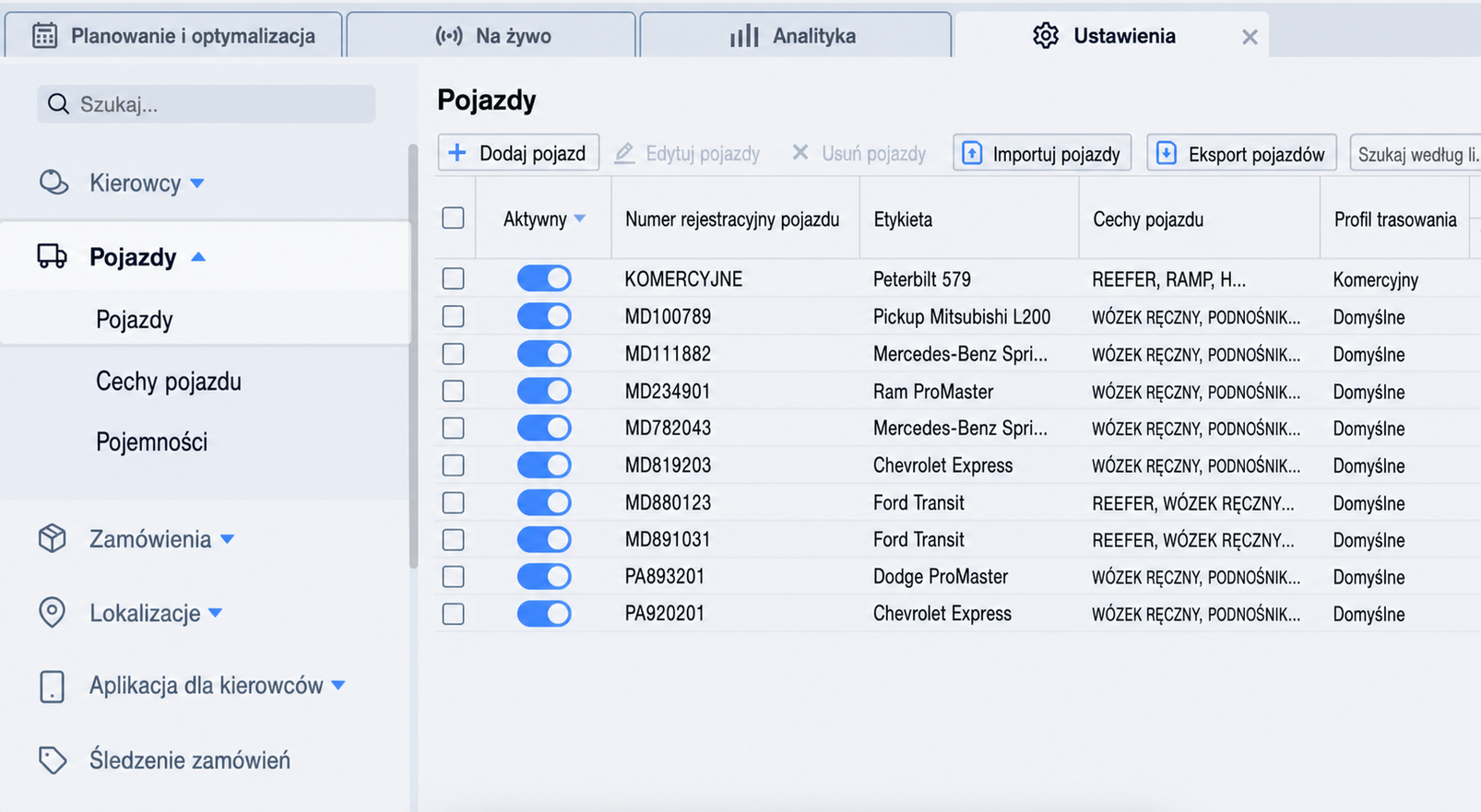Select checkbox of vehicle MD880123
The width and height of the screenshot is (1481, 812).
coord(453,502)
